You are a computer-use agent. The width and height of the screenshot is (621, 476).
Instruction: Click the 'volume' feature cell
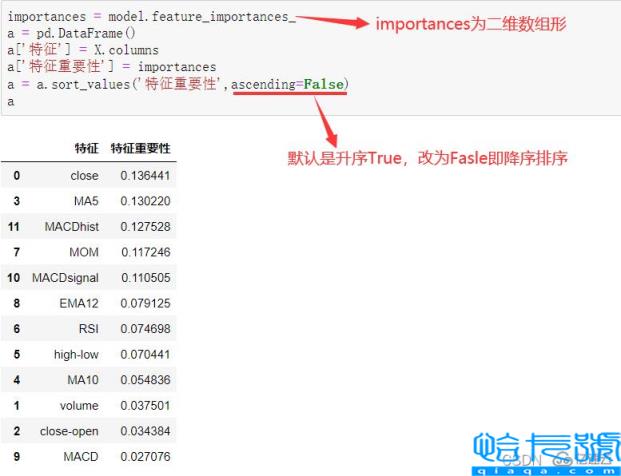click(79, 406)
